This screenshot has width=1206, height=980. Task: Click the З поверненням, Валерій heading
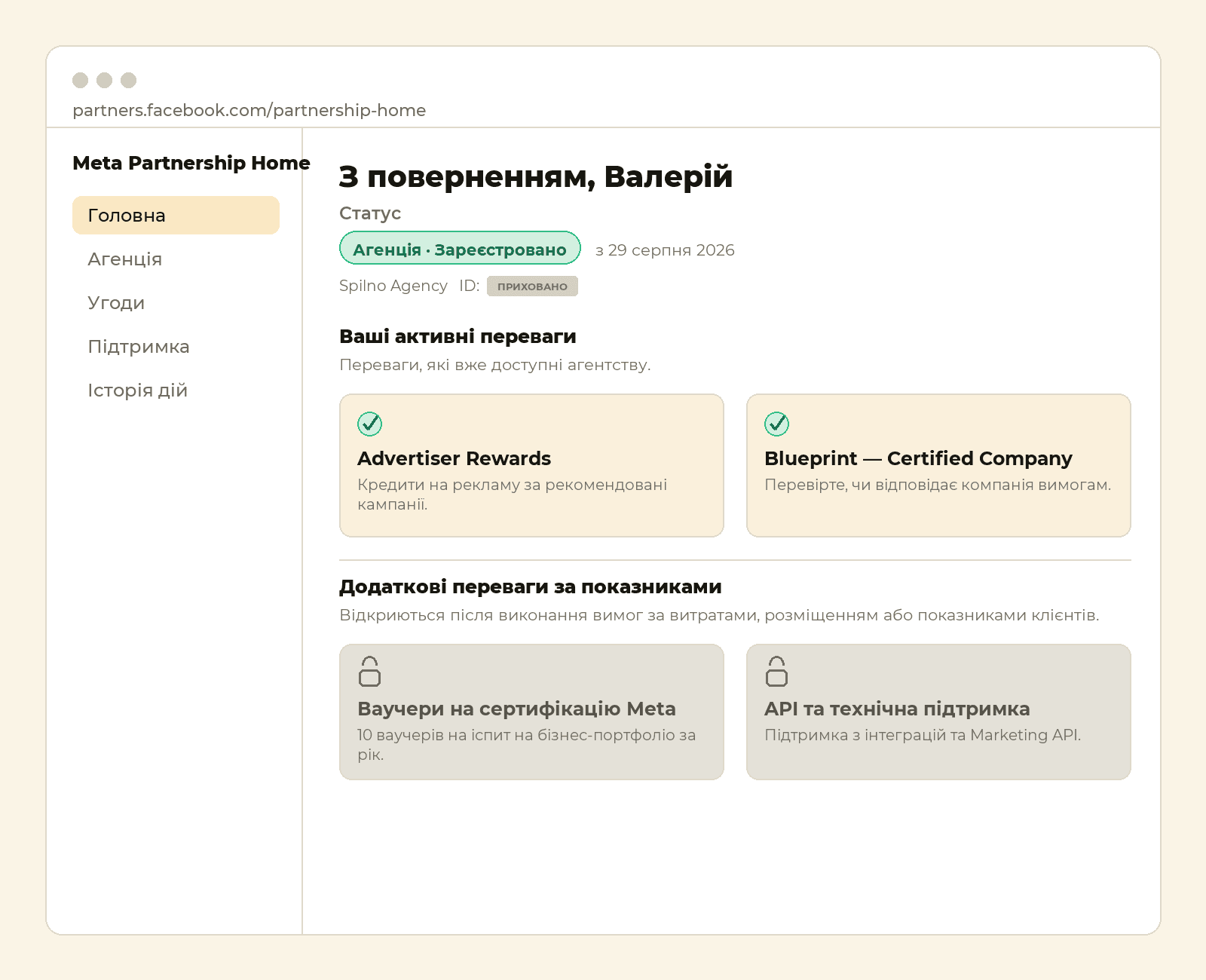pyautogui.click(x=536, y=176)
